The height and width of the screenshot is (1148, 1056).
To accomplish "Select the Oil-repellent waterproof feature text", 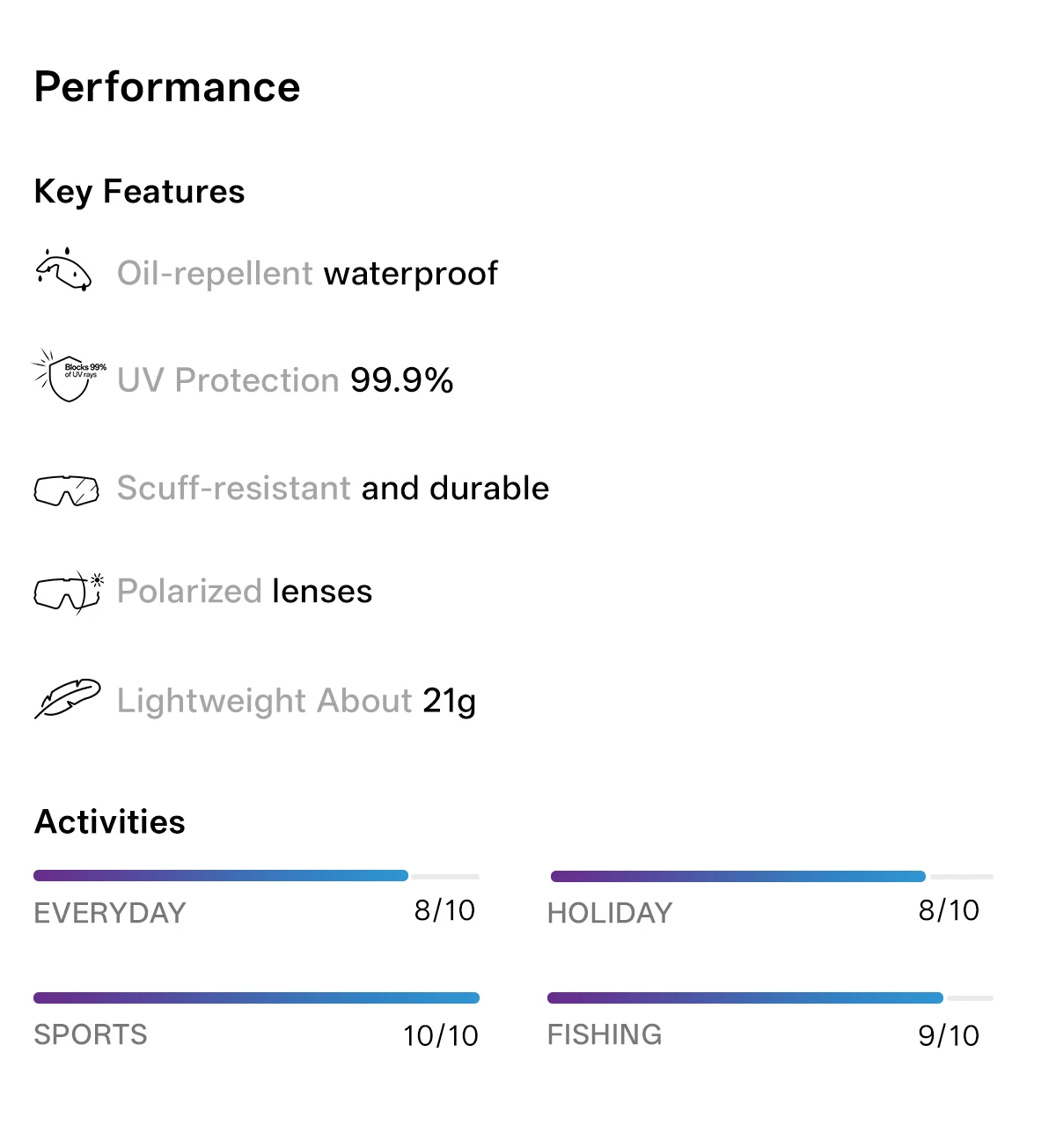I will tap(307, 274).
